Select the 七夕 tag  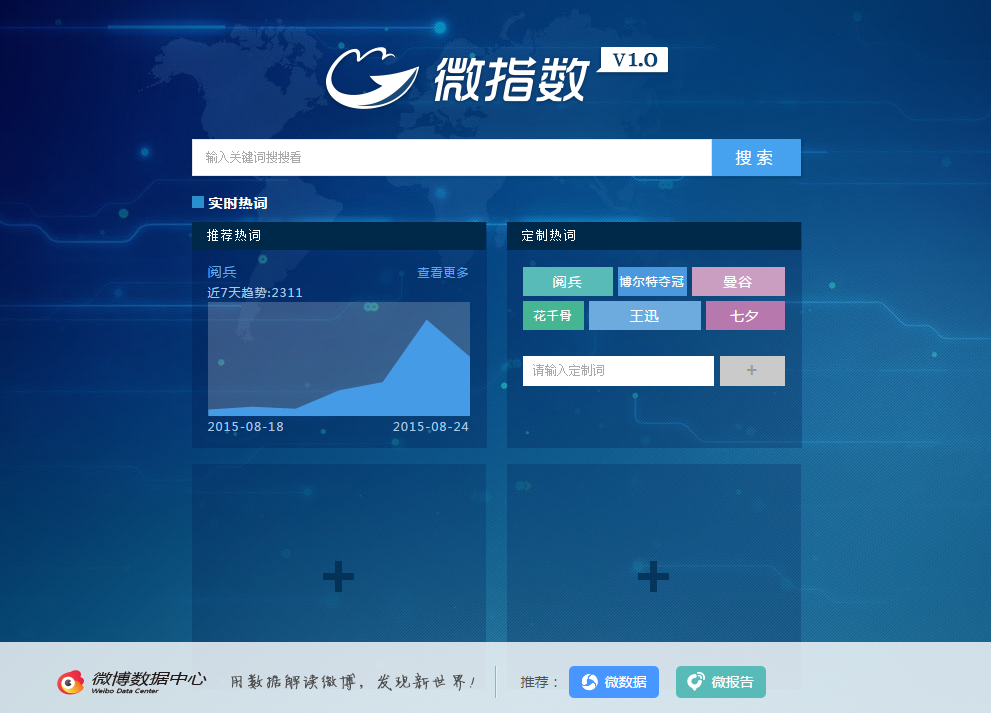pos(745,315)
